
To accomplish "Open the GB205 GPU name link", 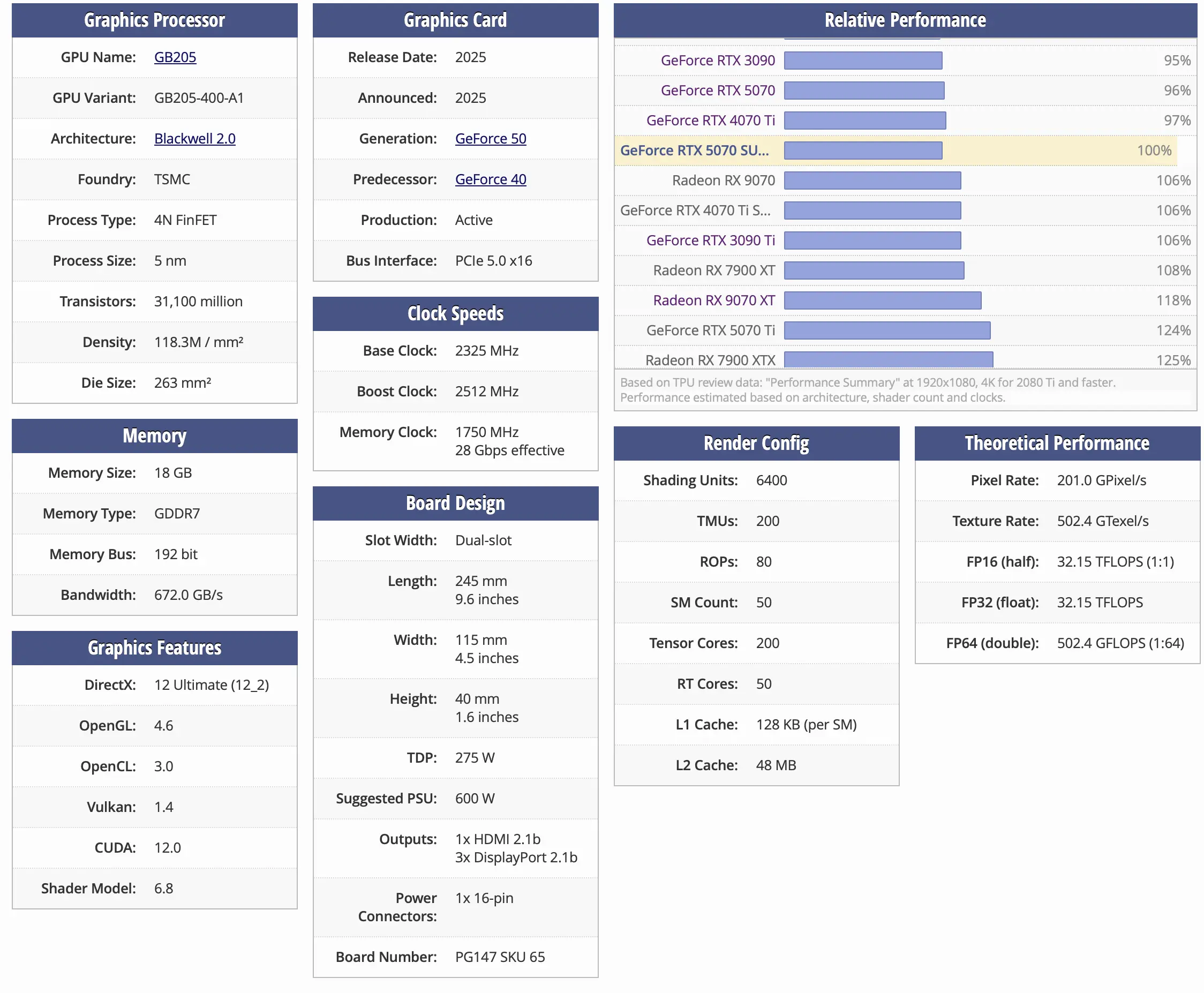I will 175,57.
